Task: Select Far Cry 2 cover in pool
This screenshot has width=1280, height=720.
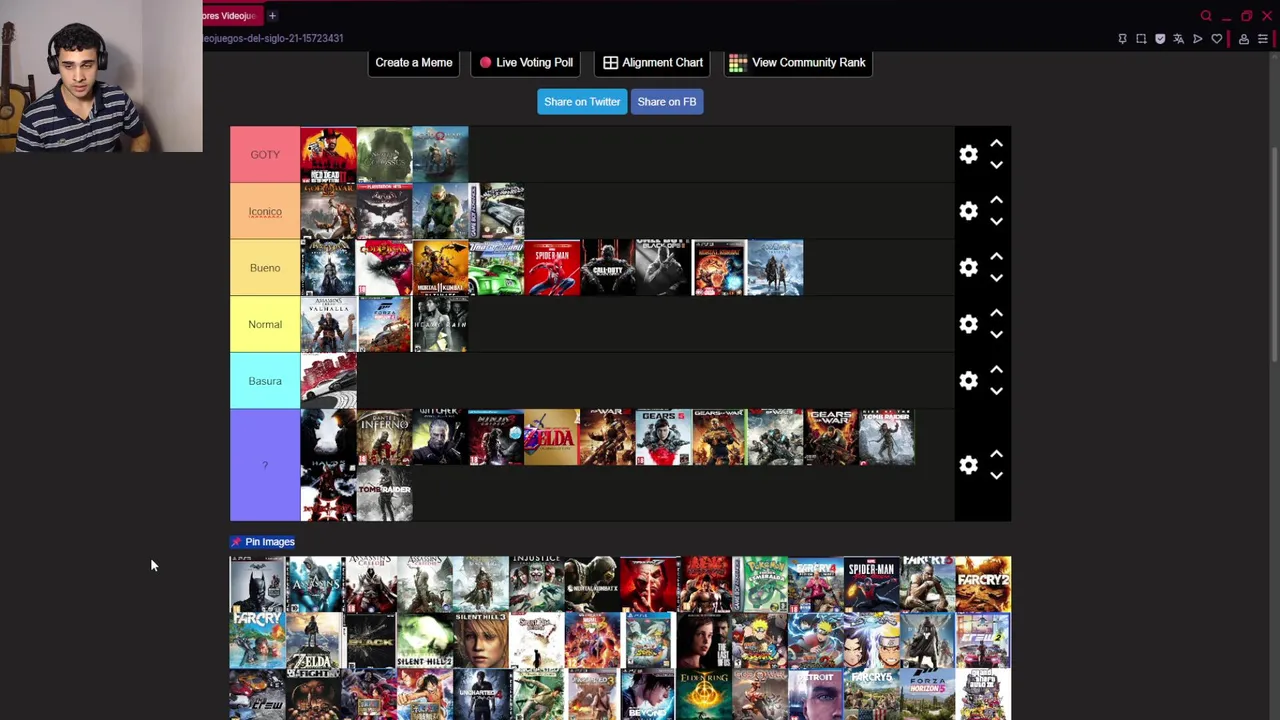Action: pos(983,584)
